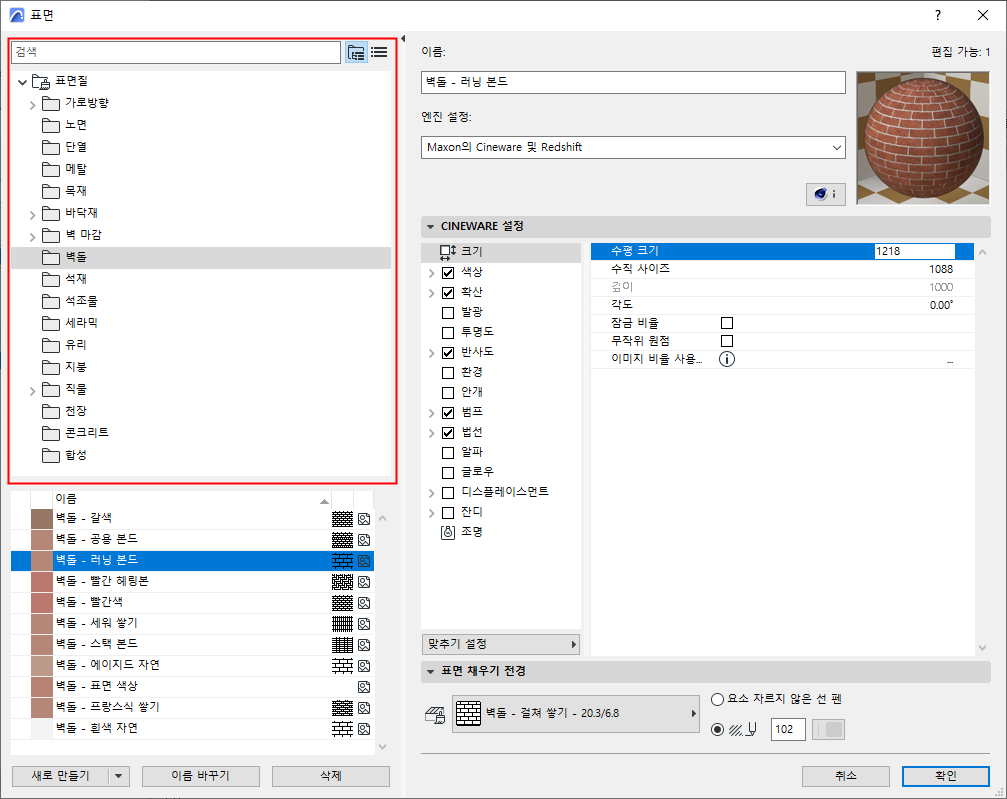Collapse the left panel with the arrow
The height and width of the screenshot is (799, 1007).
click(x=403, y=39)
